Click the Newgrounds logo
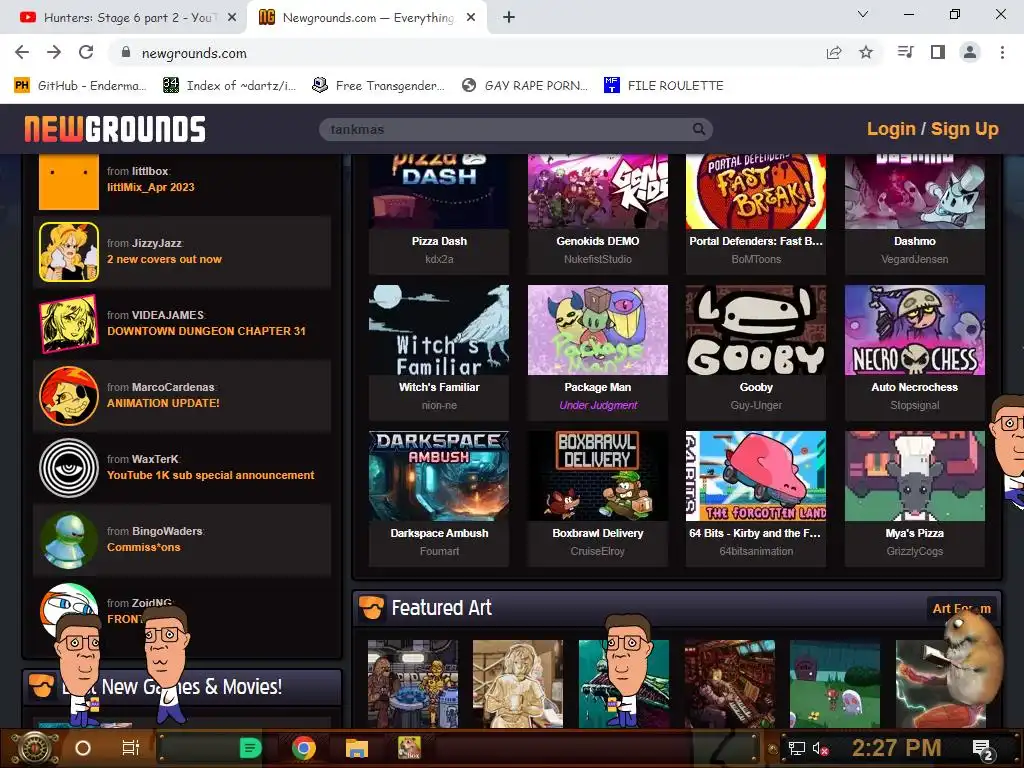This screenshot has height=768, width=1024. [115, 129]
